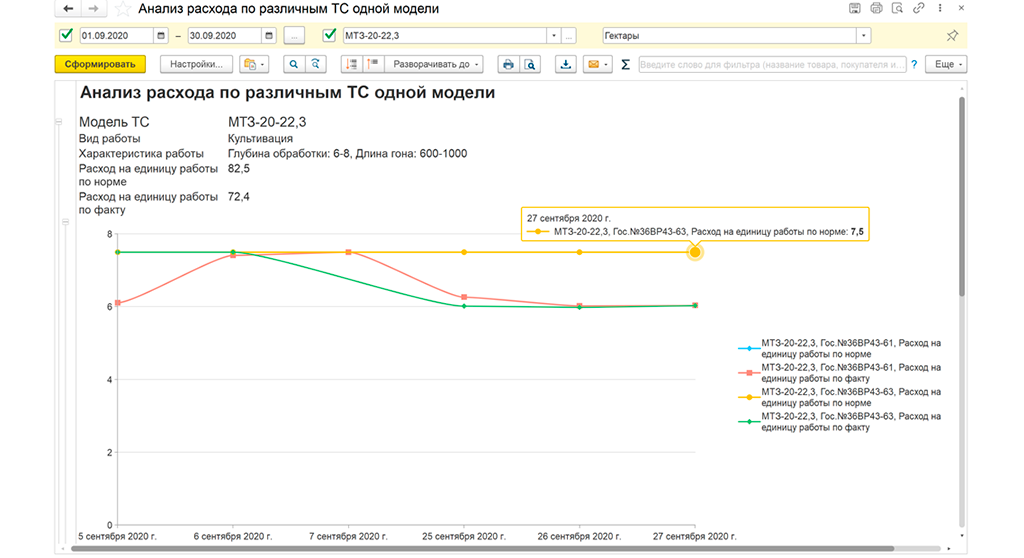Click the sigma sum icon

[625, 64]
